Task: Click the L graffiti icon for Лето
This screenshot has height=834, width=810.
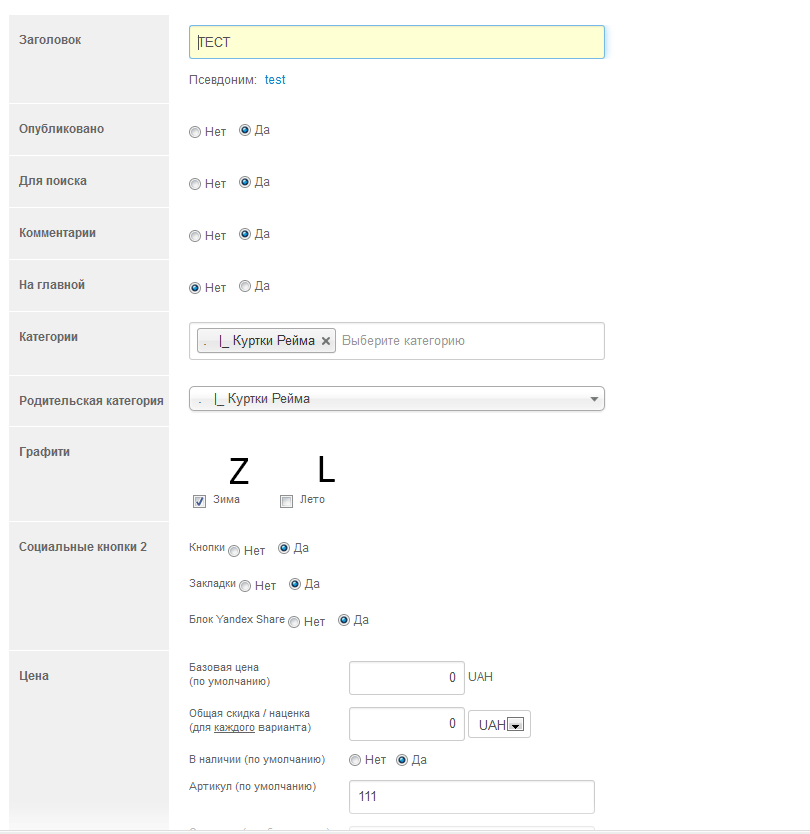Action: [x=326, y=468]
